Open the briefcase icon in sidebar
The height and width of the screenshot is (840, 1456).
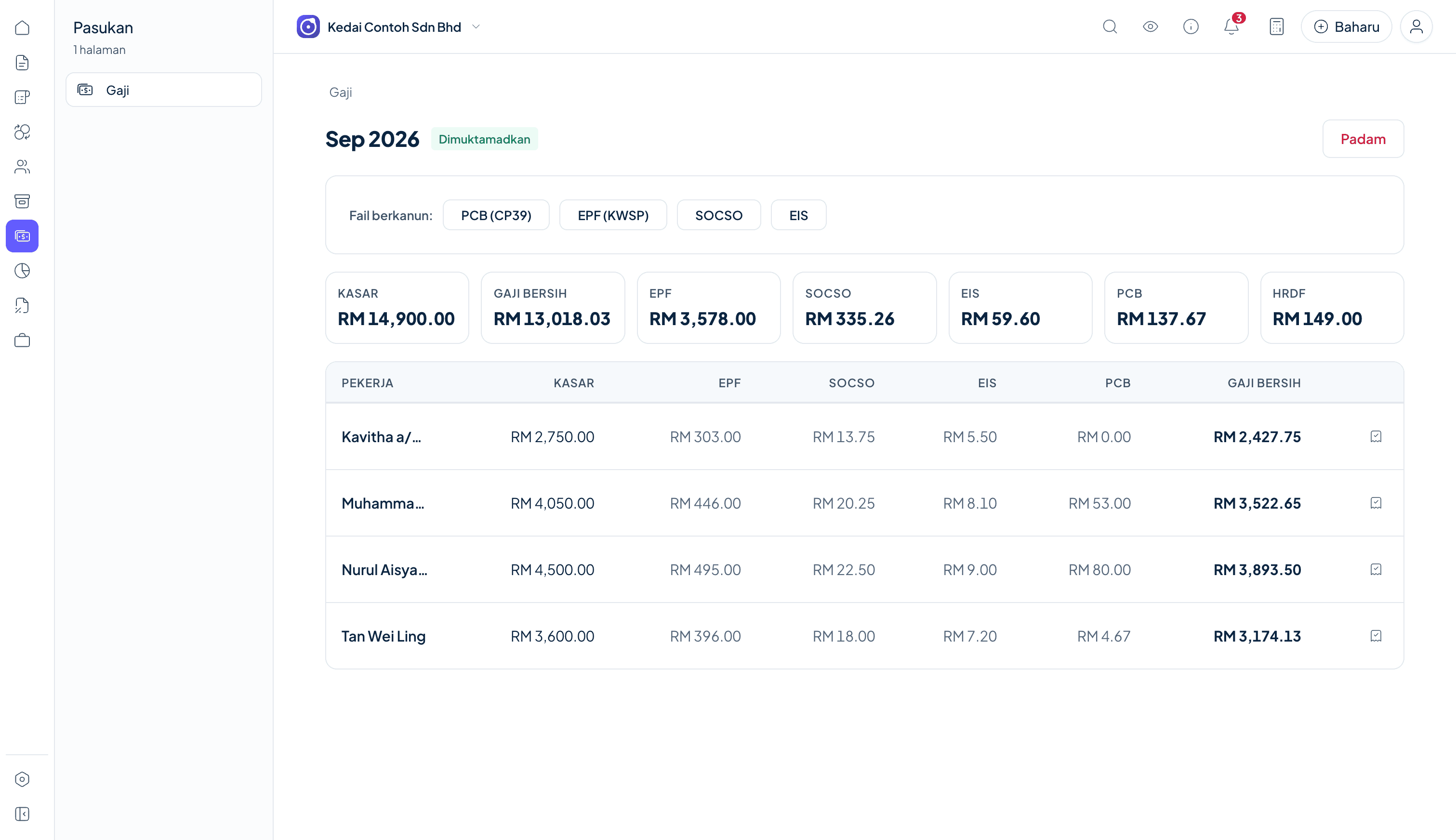(x=22, y=341)
